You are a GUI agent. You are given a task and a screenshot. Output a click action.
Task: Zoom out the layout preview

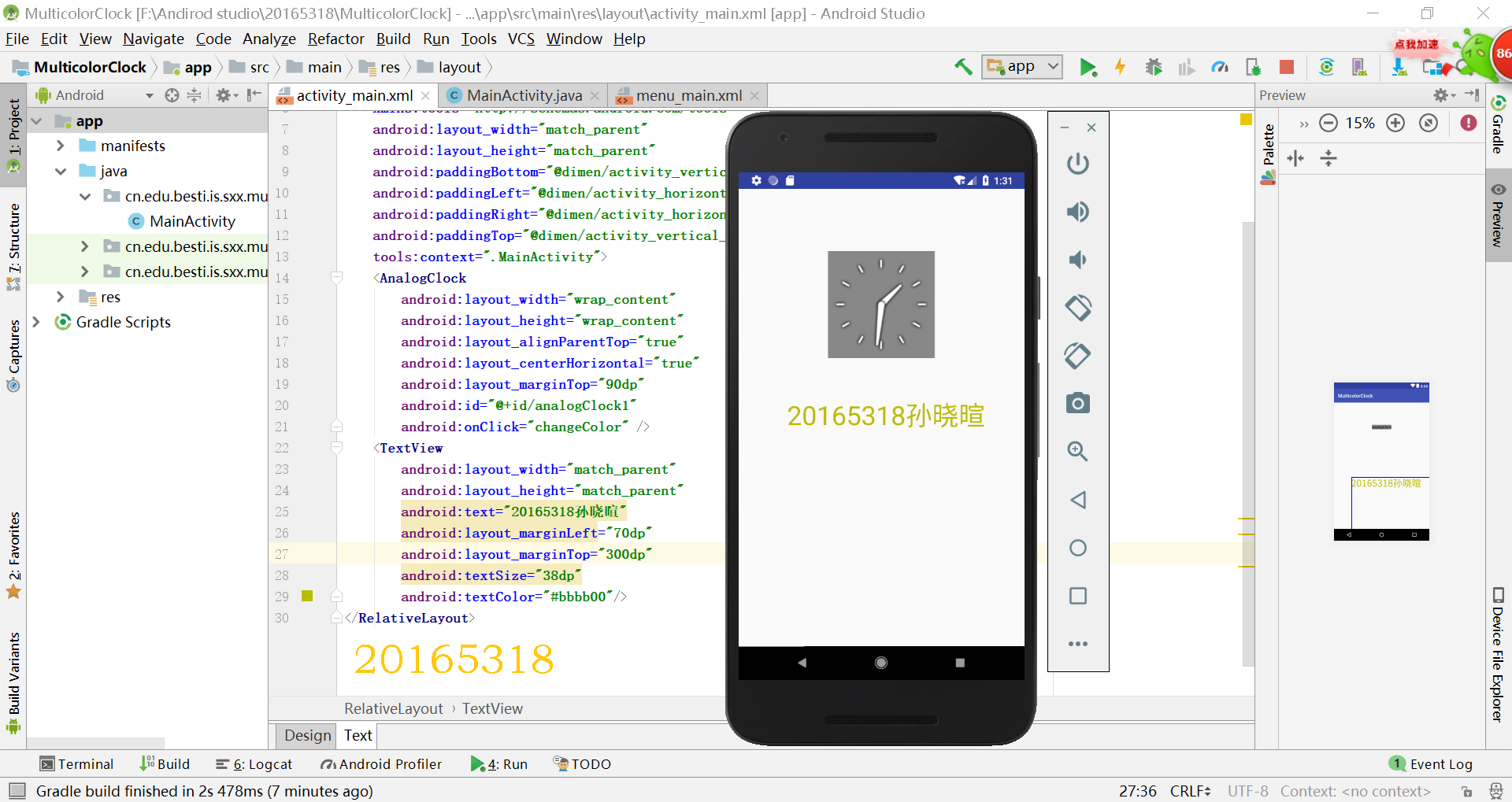pyautogui.click(x=1329, y=123)
